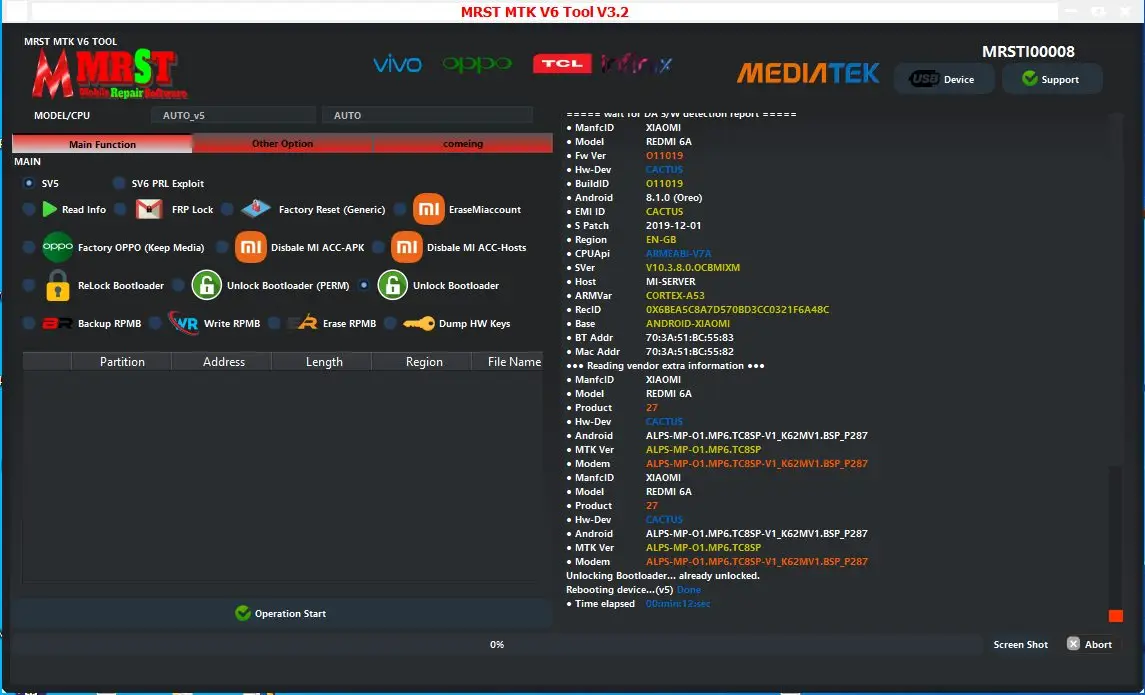The width and height of the screenshot is (1145, 695).
Task: Switch to the comeing tab
Action: tap(462, 144)
